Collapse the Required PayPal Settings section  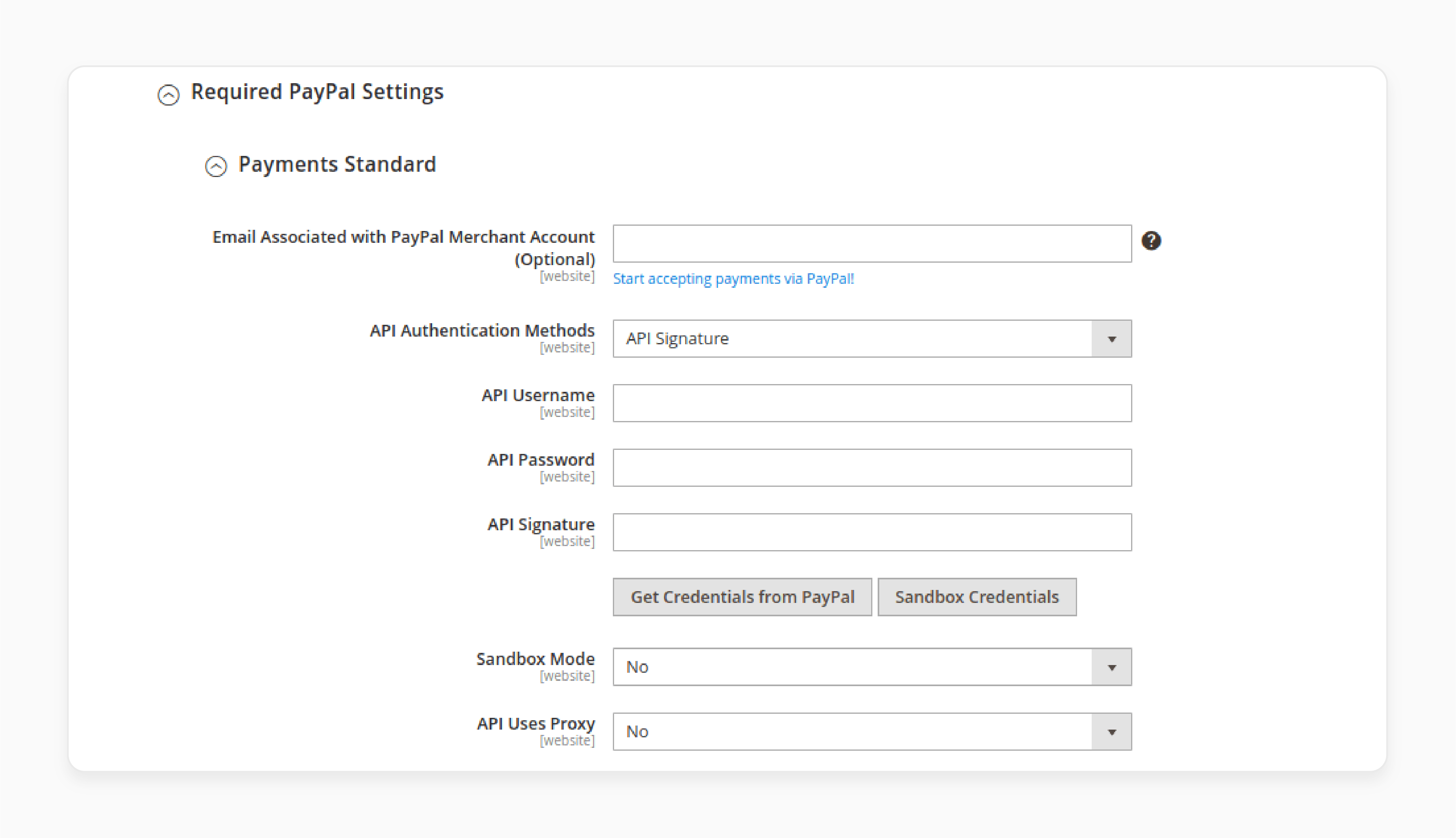168,94
